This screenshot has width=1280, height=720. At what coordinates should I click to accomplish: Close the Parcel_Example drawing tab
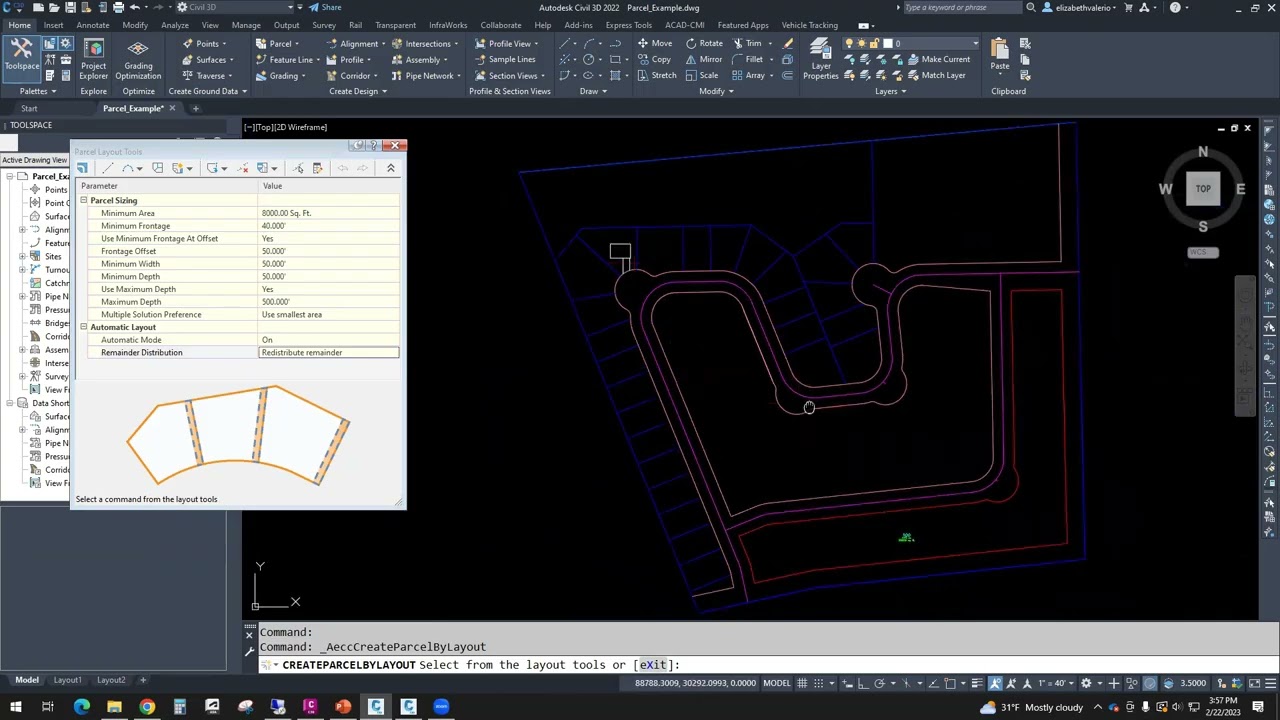click(172, 108)
